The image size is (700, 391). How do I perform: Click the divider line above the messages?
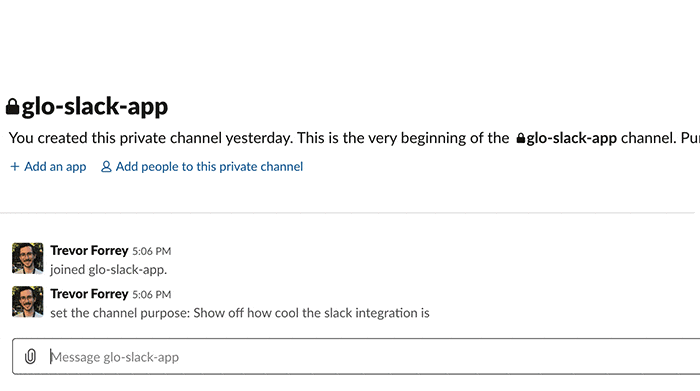tap(347, 213)
